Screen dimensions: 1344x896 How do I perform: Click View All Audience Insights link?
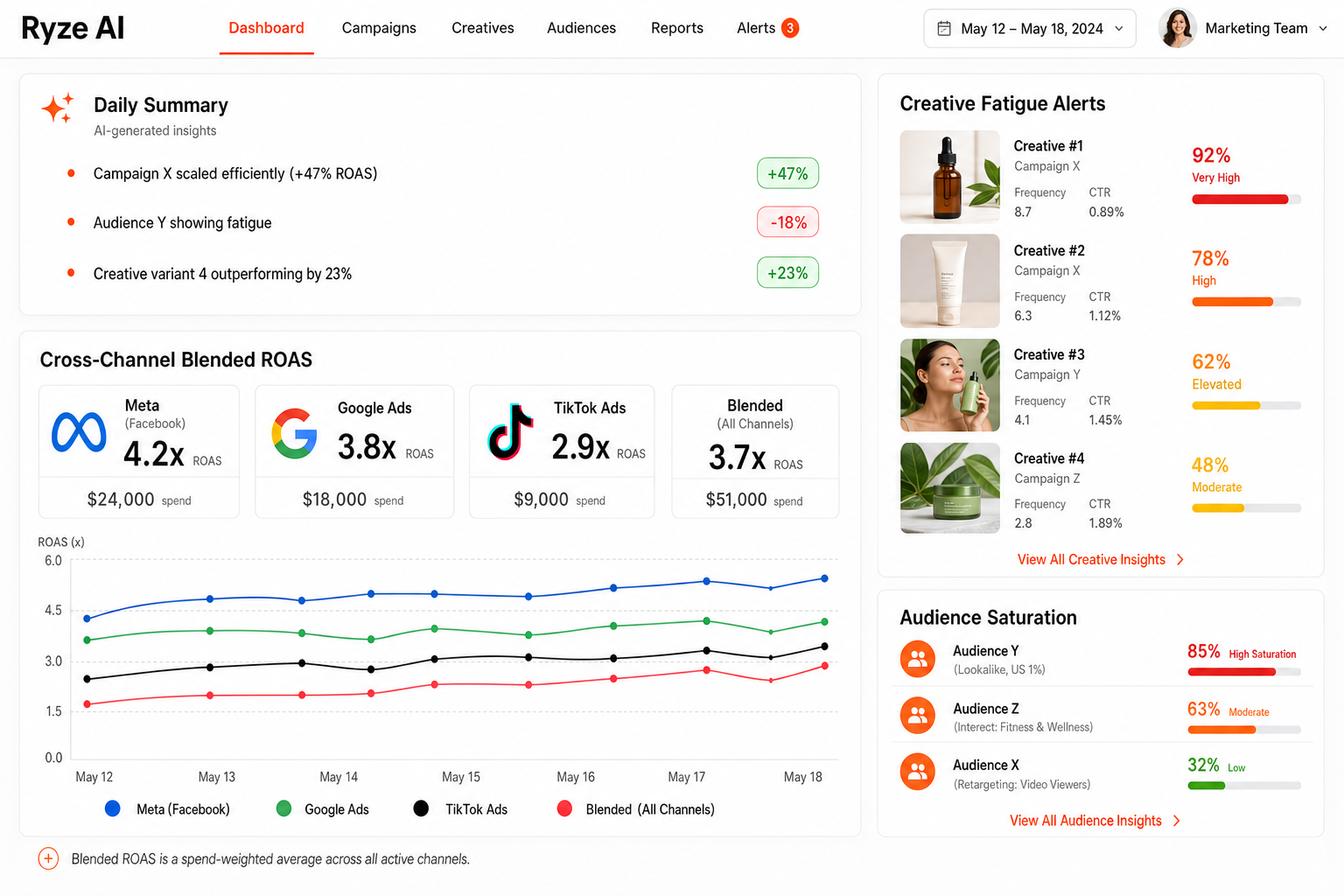pos(1086,821)
